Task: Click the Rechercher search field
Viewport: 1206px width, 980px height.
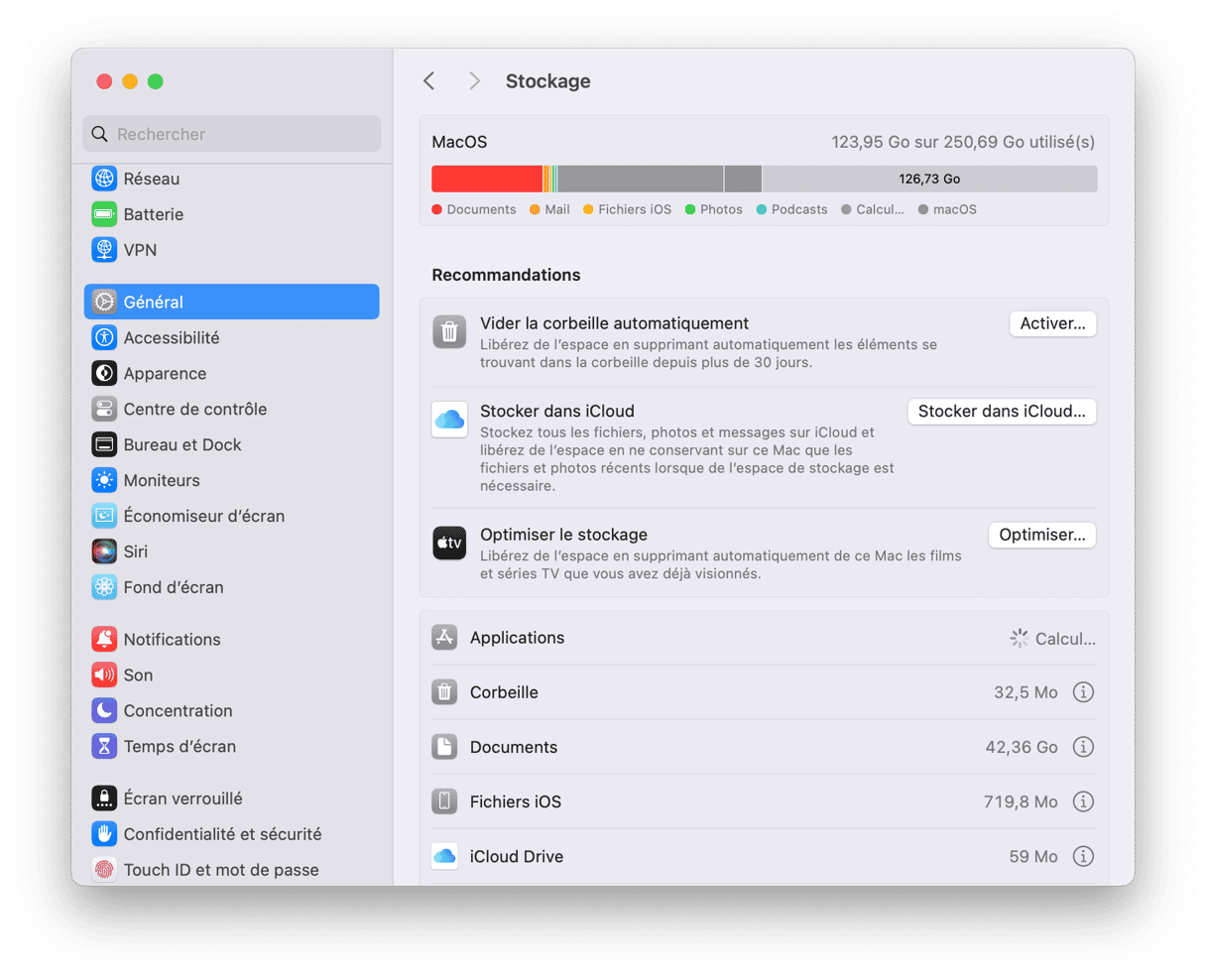Action: coord(232,134)
